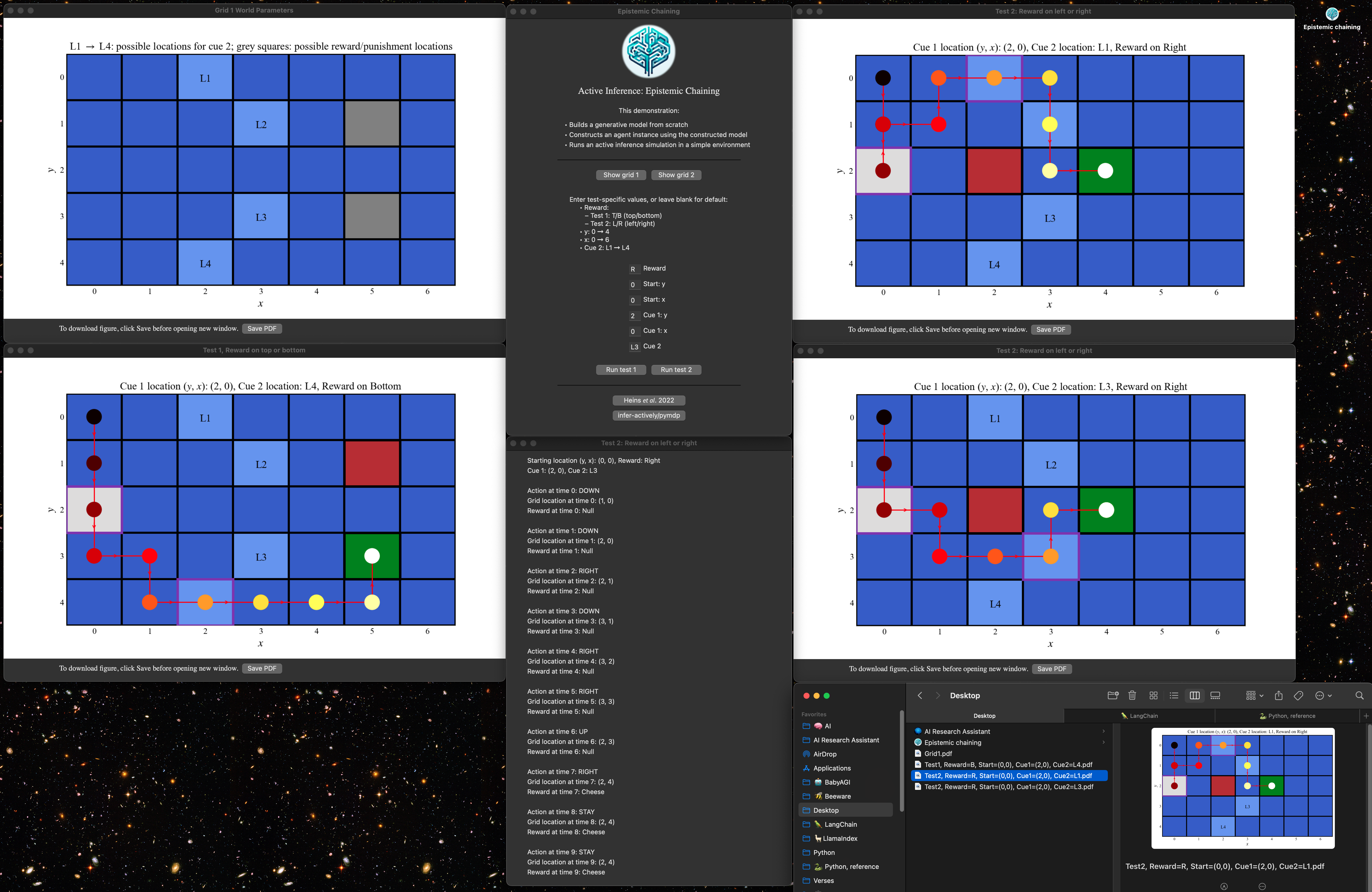Image resolution: width=1372 pixels, height=892 pixels.
Task: Open LangChain folder in sidebar
Action: click(x=845, y=824)
